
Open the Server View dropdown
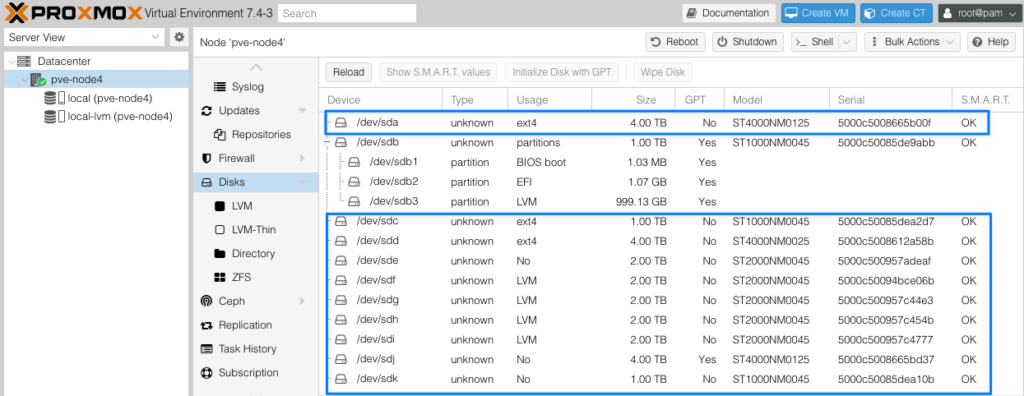(155, 37)
